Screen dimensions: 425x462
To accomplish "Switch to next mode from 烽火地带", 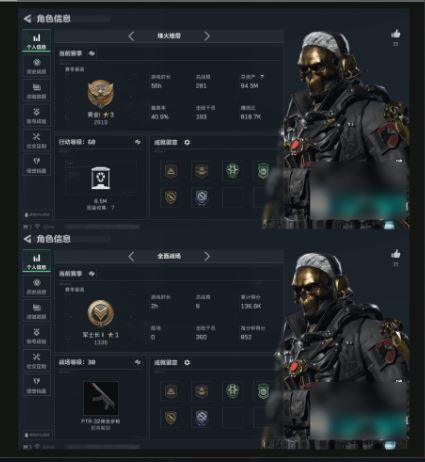I will coord(207,36).
